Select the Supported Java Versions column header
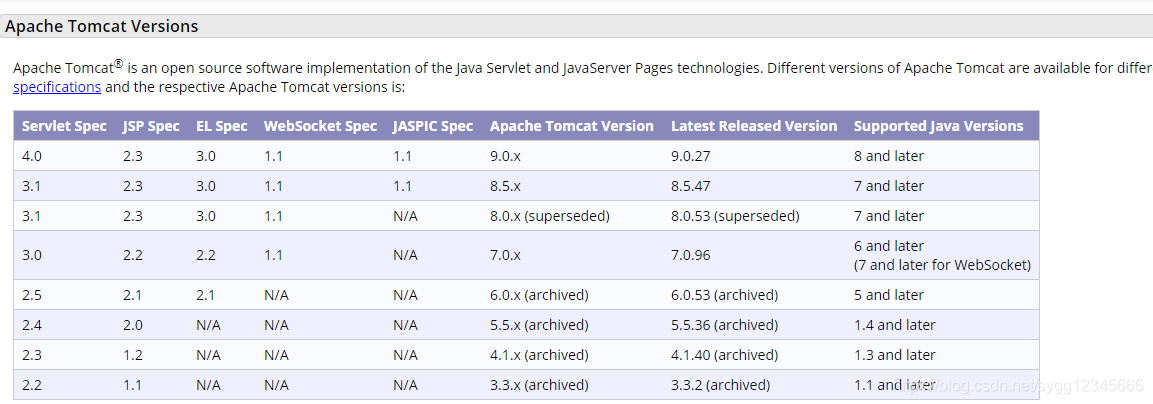 [x=938, y=126]
